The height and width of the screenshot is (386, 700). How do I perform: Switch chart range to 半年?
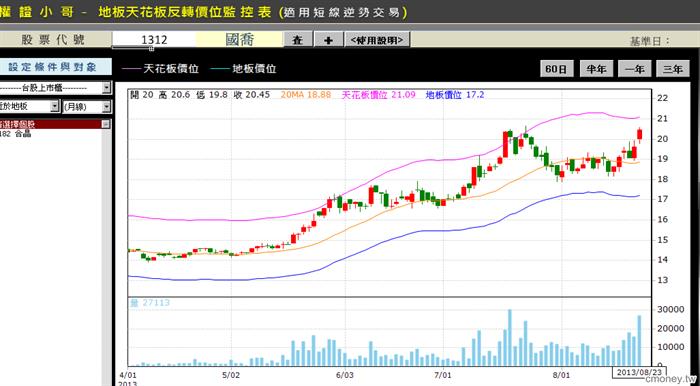596,69
